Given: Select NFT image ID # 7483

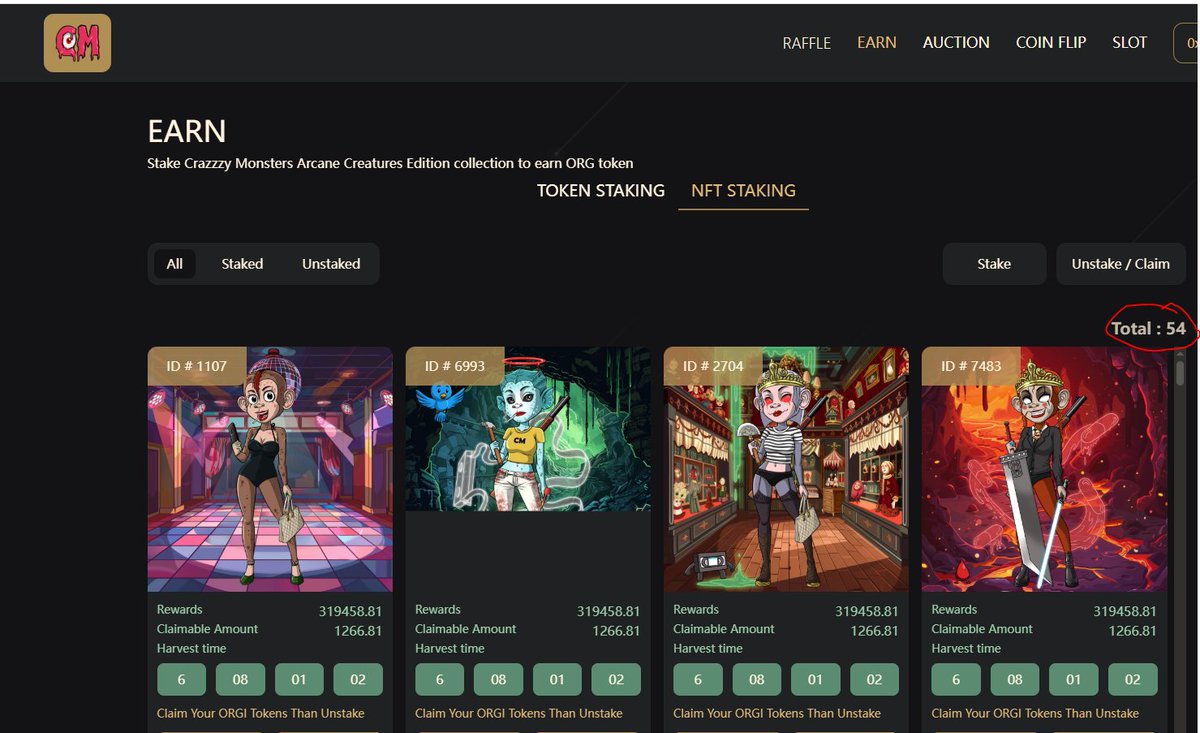Looking at the screenshot, I should coord(1044,470).
